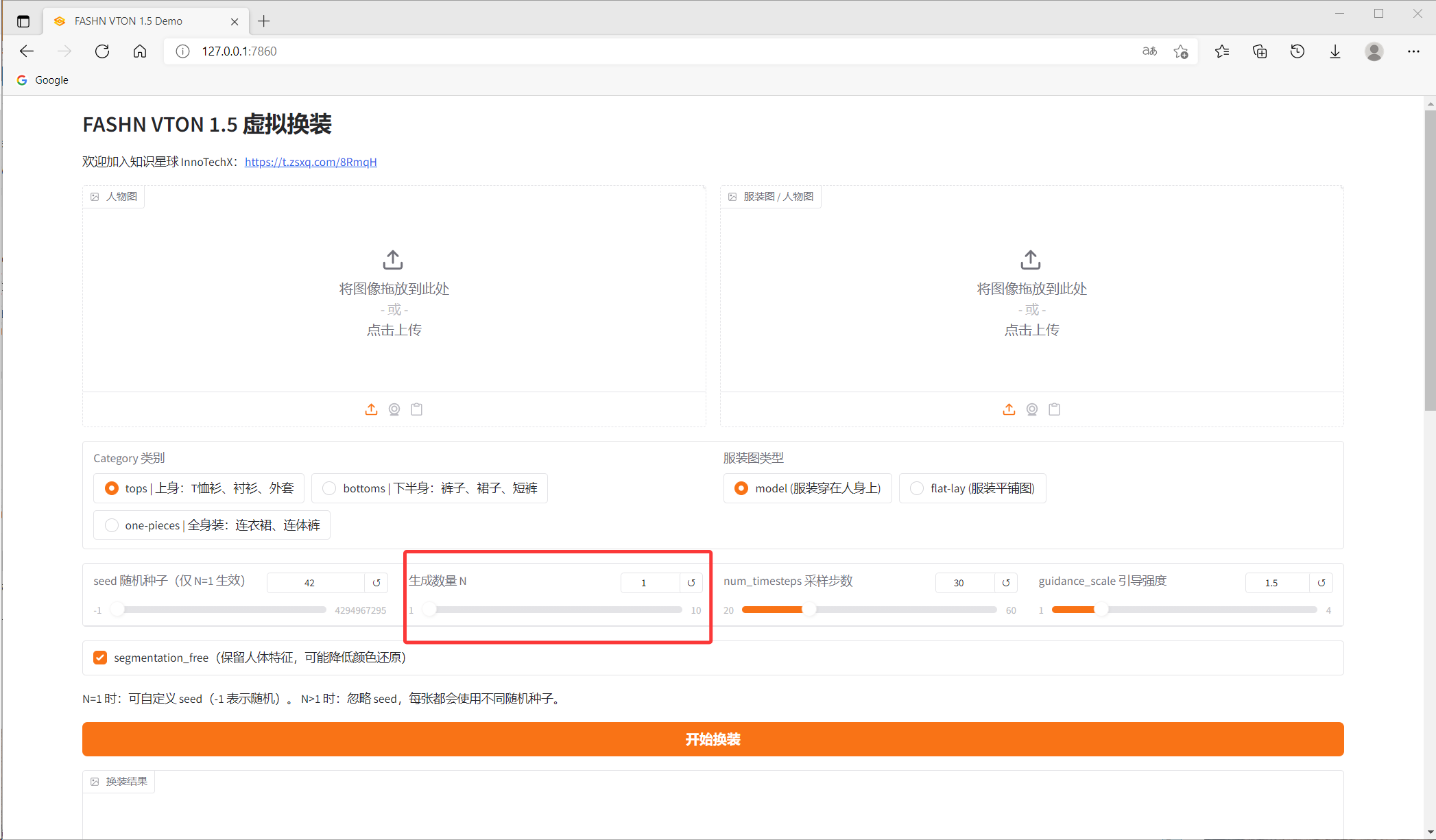This screenshot has width=1436, height=840.
Task: Reset guidance_scale with its reset icon
Action: pos(1321,583)
